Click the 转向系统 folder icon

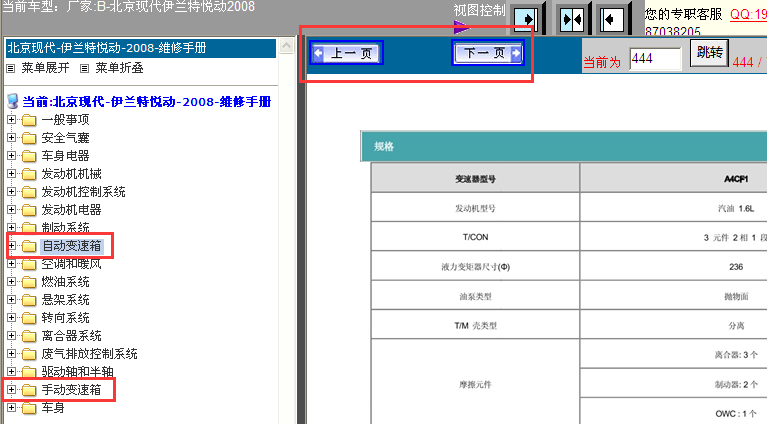29,318
